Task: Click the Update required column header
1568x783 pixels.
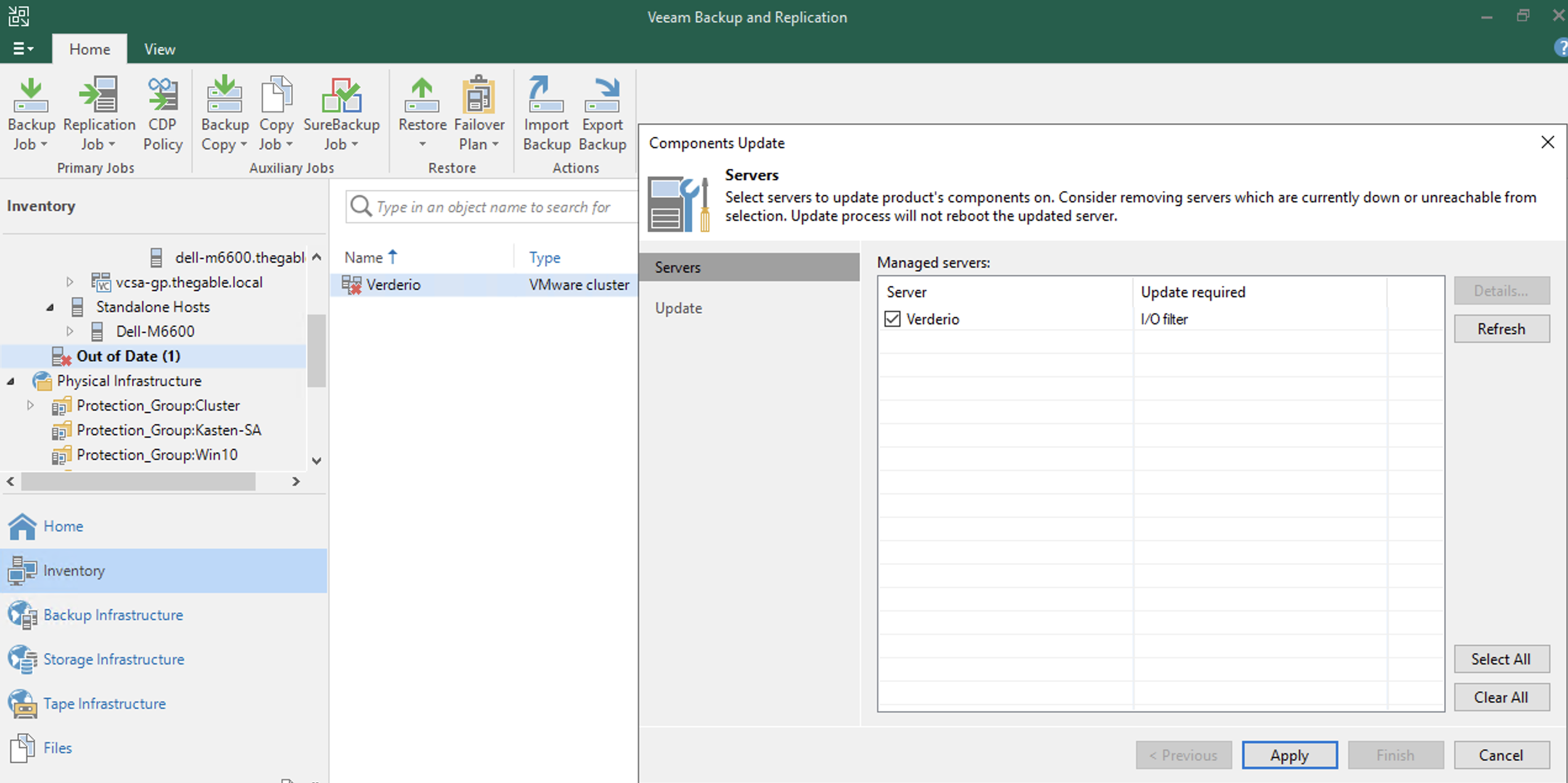Action: click(x=1260, y=292)
